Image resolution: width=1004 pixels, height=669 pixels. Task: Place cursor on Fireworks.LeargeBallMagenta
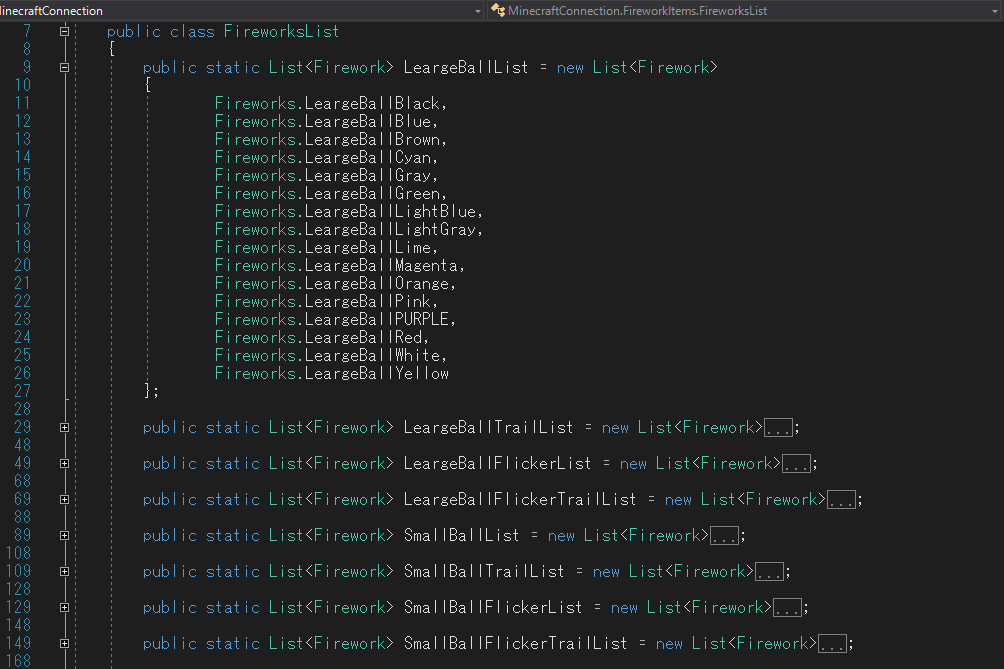(336, 265)
